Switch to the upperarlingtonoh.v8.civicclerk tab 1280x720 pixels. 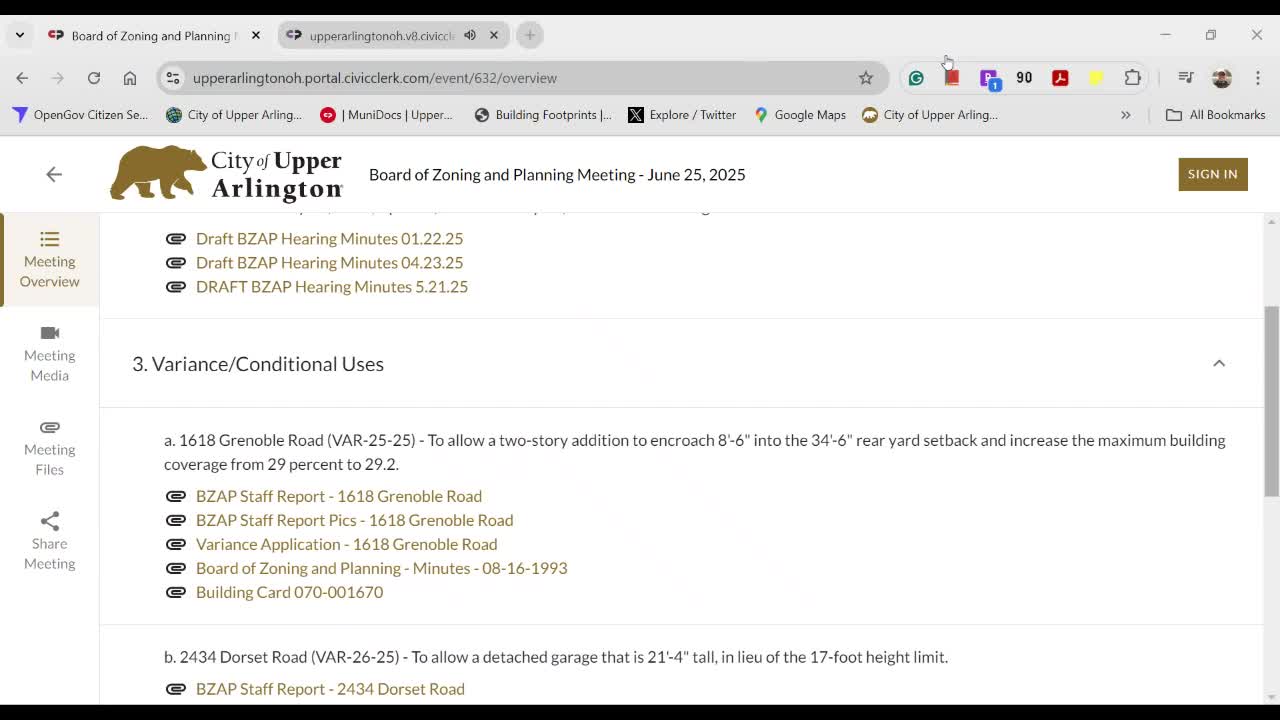pyautogui.click(x=380, y=35)
